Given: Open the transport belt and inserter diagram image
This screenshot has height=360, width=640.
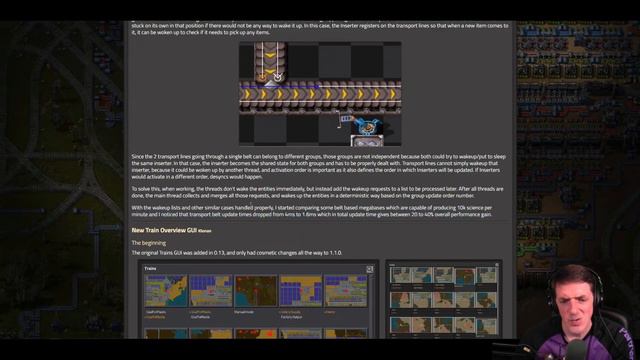Looking at the screenshot, I should point(320,93).
